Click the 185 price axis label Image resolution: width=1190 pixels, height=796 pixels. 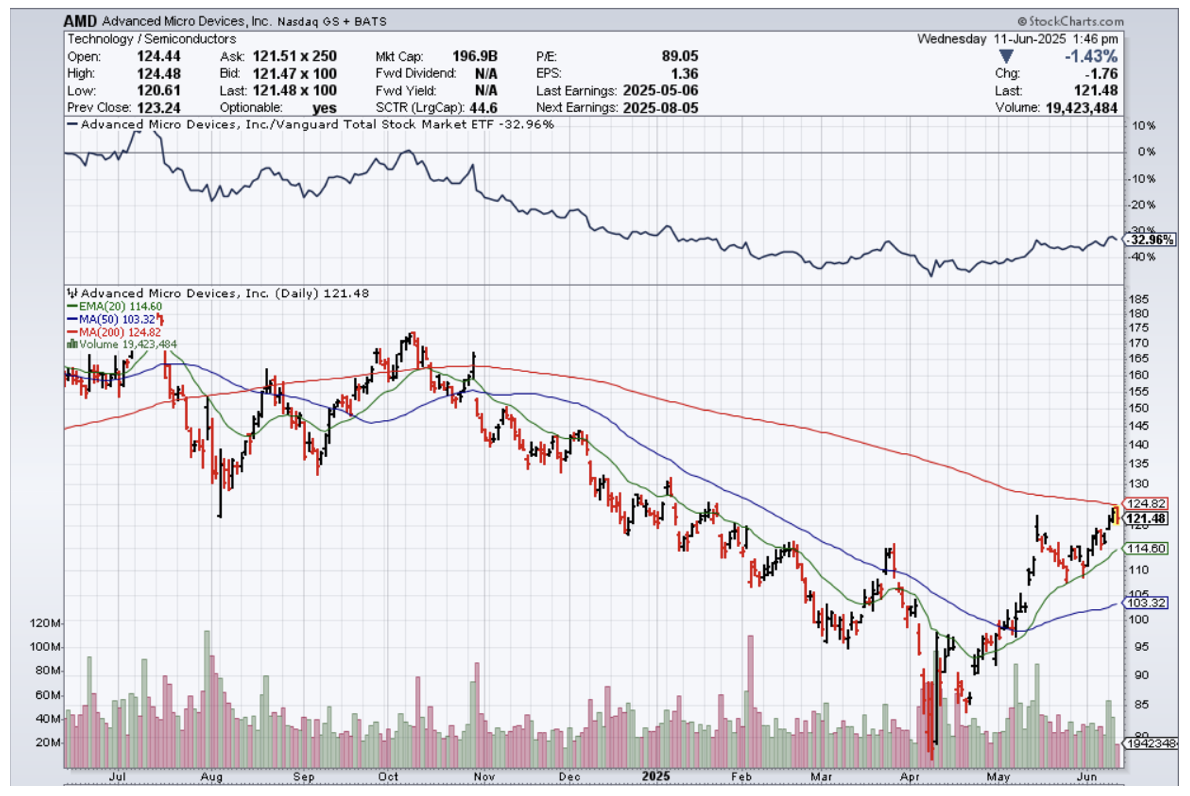click(1139, 300)
